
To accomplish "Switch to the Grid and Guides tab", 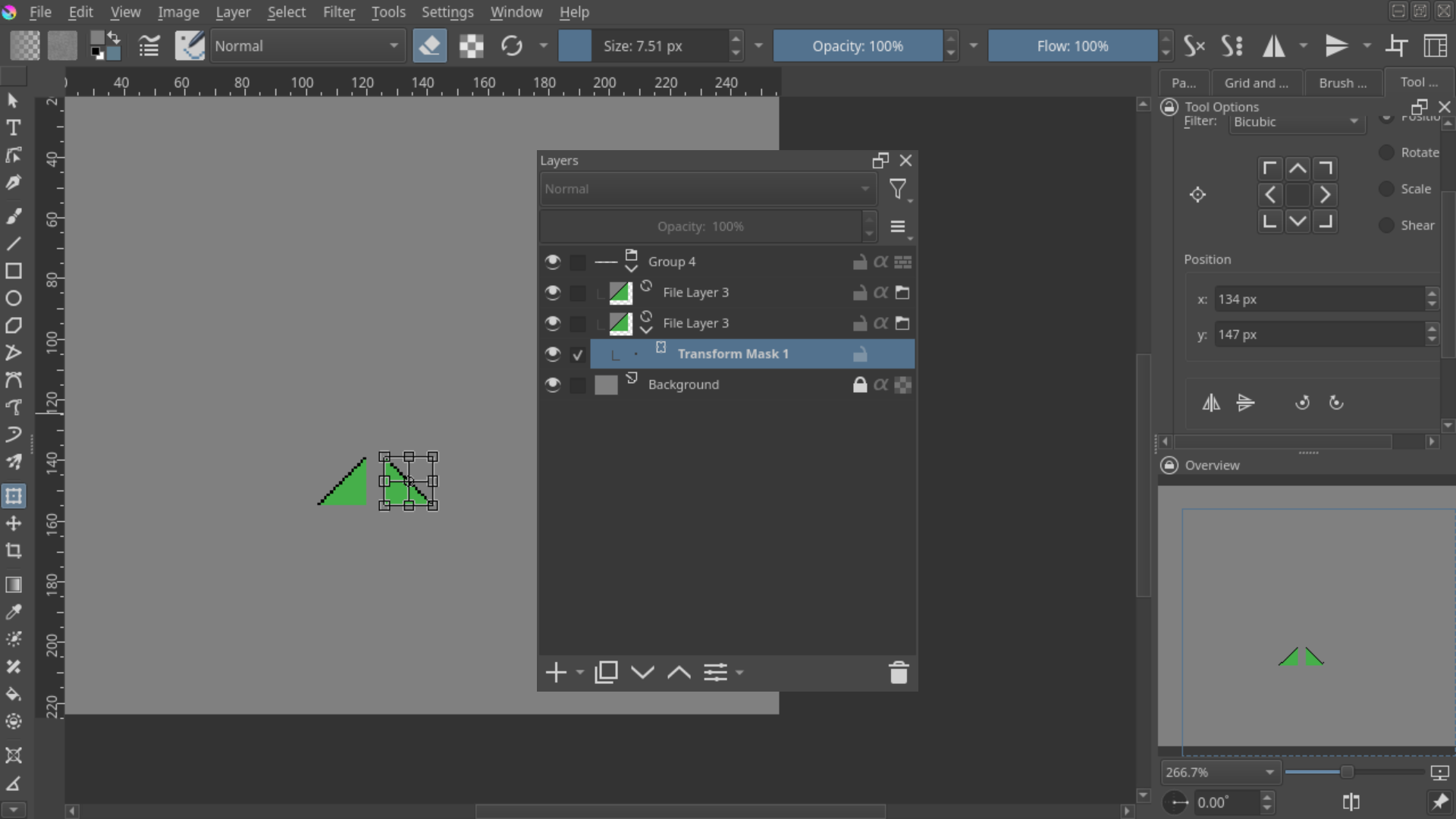I will pyautogui.click(x=1255, y=83).
